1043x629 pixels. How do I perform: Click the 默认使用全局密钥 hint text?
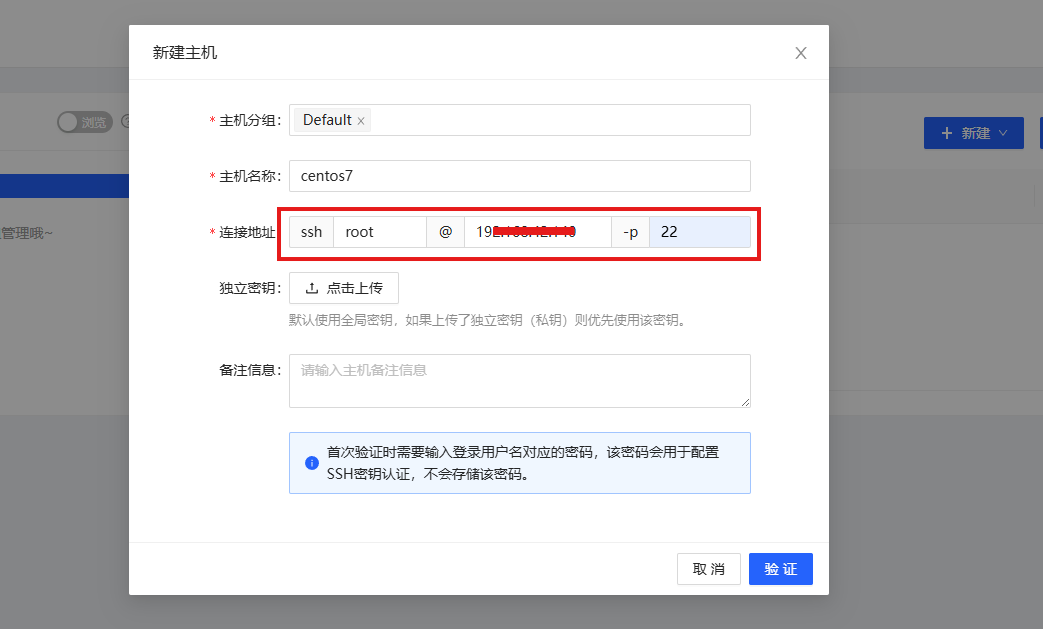(x=488, y=320)
